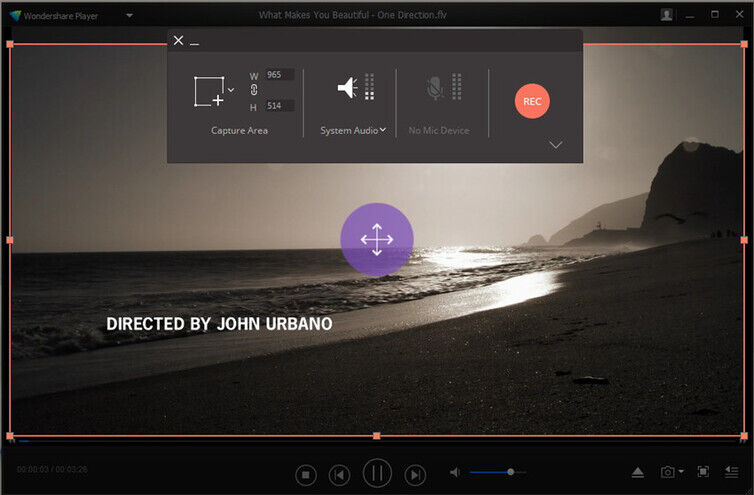Screen dimensions: 754x495
Task: Mute system audio speaker icon in recorder
Action: 348,88
